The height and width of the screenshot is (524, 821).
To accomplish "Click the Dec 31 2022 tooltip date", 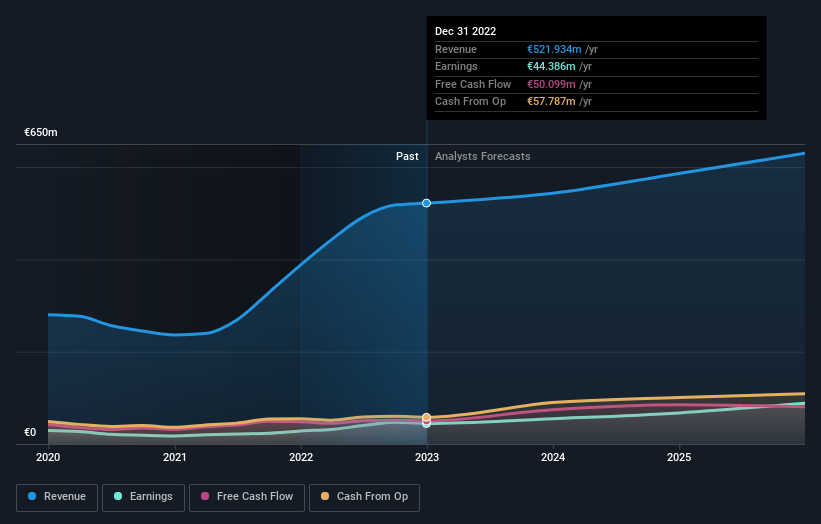I will (x=465, y=31).
